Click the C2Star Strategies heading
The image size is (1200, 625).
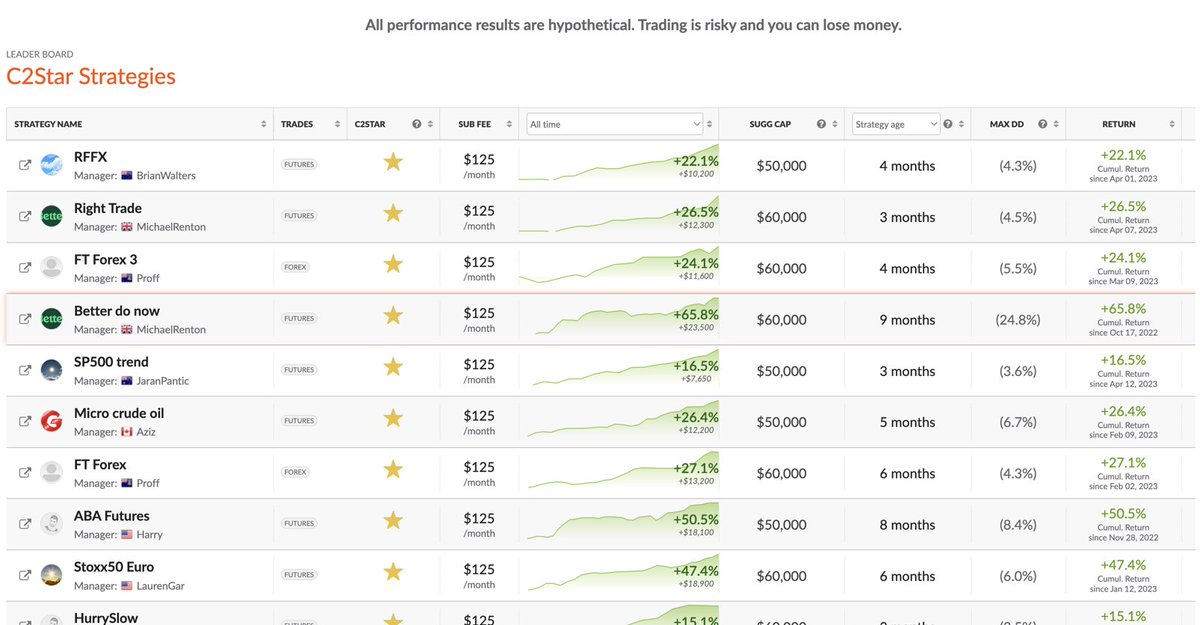click(91, 76)
